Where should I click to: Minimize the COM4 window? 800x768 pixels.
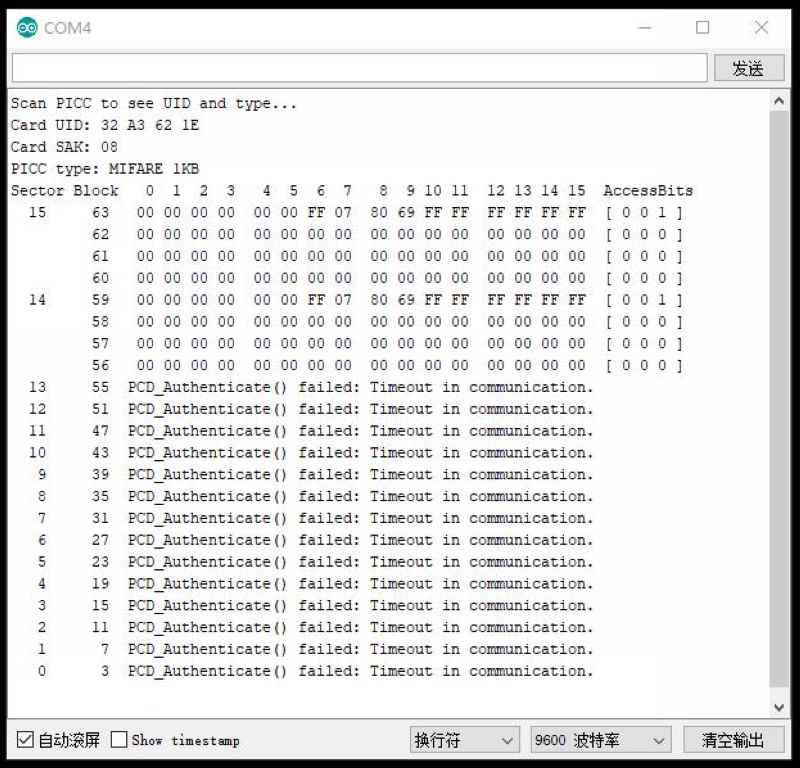[x=645, y=28]
